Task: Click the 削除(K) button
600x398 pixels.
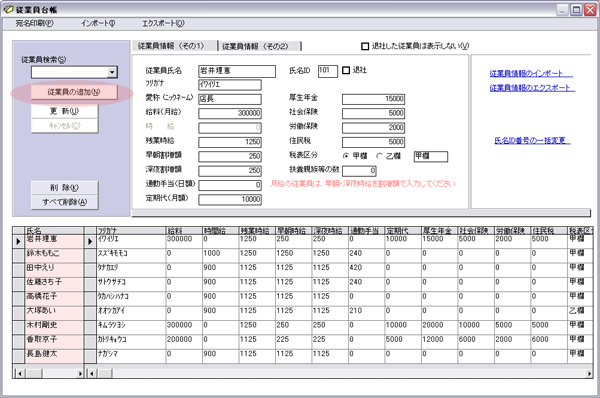Action: (64, 188)
